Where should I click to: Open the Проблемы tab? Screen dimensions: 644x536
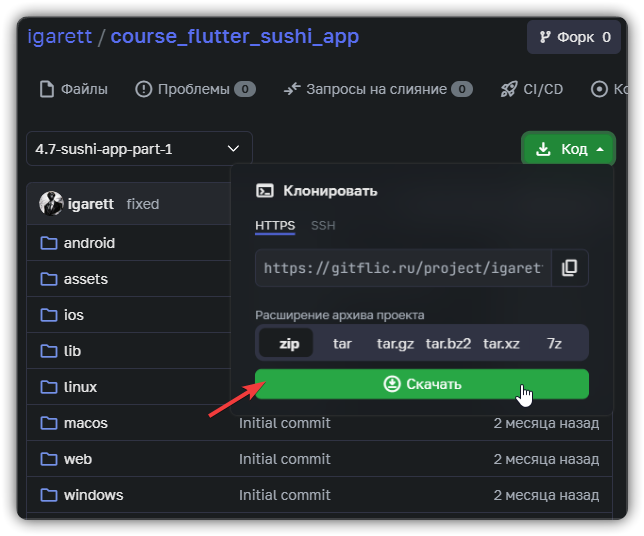[x=195, y=89]
